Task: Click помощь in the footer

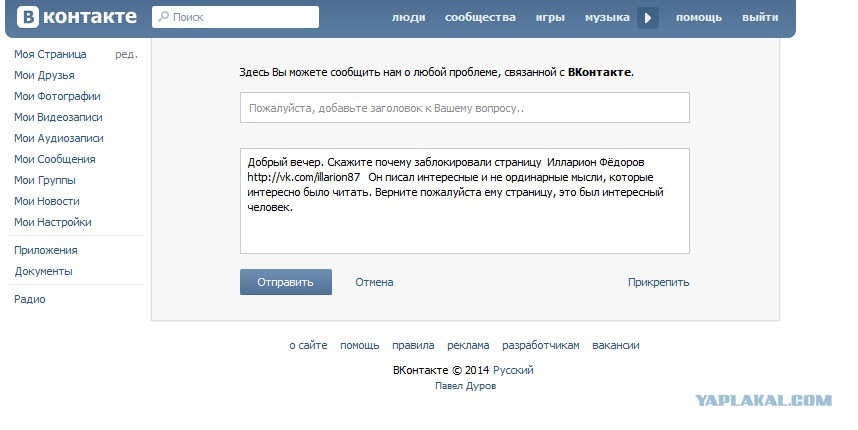Action: click(x=360, y=345)
